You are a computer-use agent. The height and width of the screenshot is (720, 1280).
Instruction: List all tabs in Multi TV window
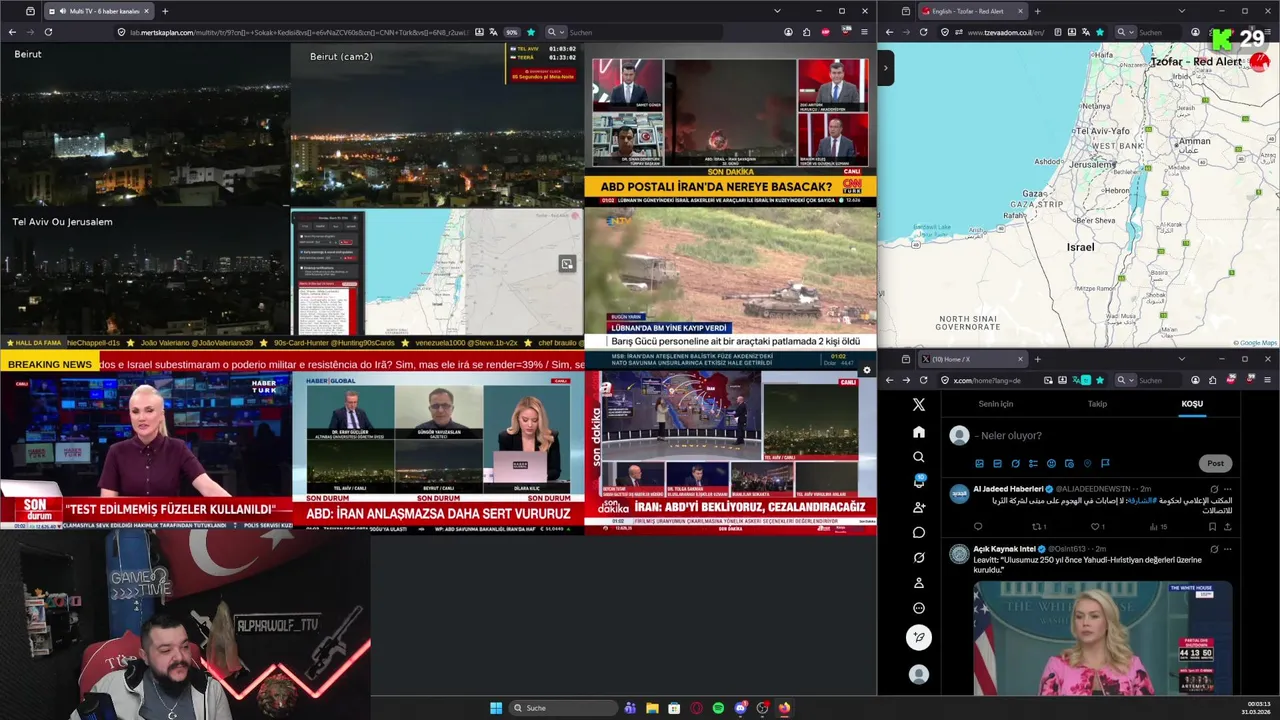(777, 11)
